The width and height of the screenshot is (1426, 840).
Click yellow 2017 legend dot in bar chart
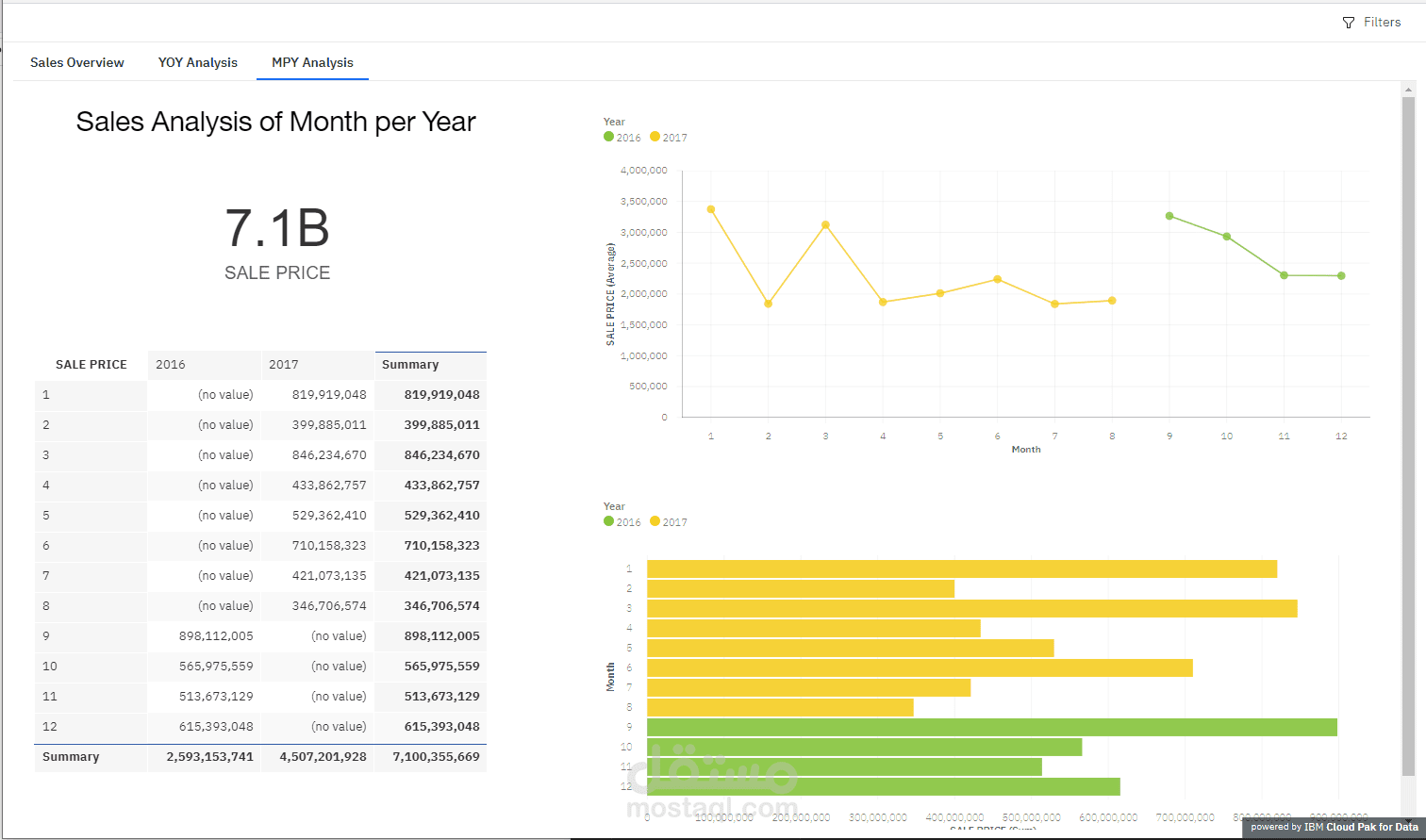tap(655, 521)
